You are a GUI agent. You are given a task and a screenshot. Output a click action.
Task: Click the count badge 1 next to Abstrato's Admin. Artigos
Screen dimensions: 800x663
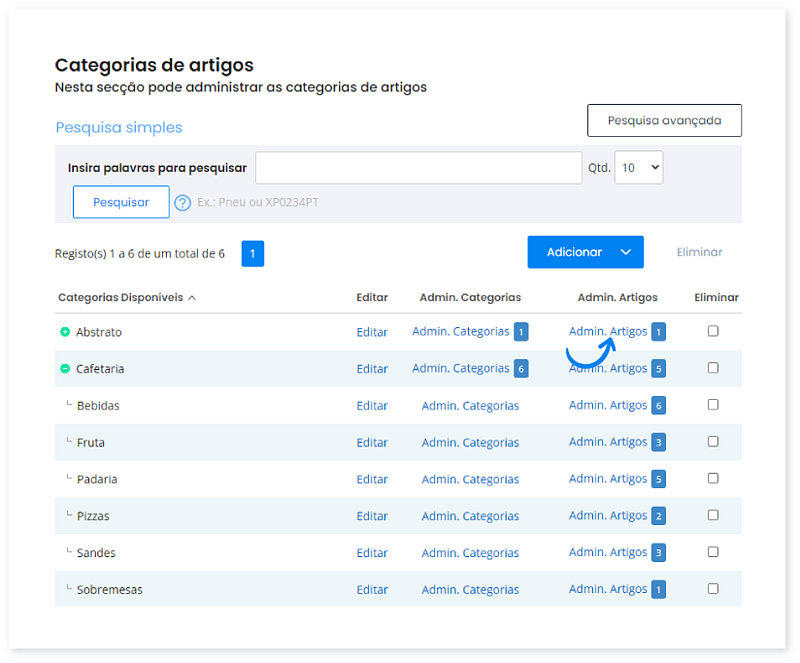tap(657, 331)
